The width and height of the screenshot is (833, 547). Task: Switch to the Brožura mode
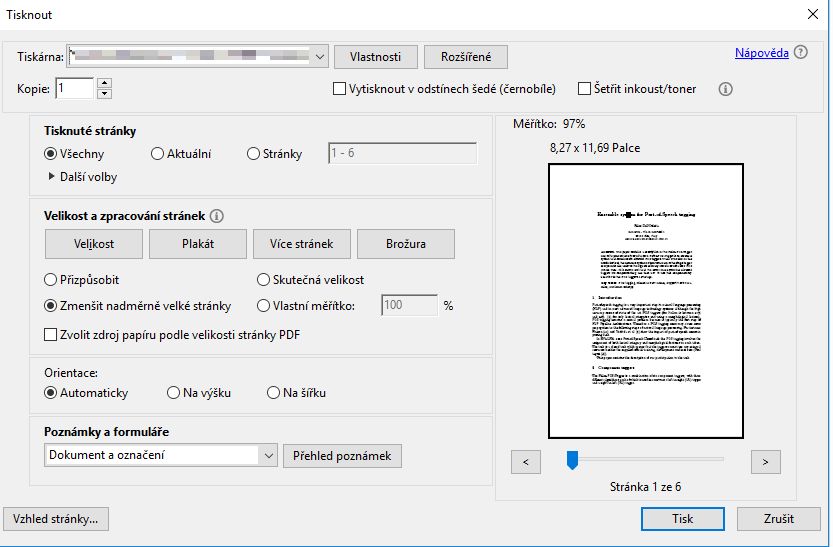coord(406,244)
